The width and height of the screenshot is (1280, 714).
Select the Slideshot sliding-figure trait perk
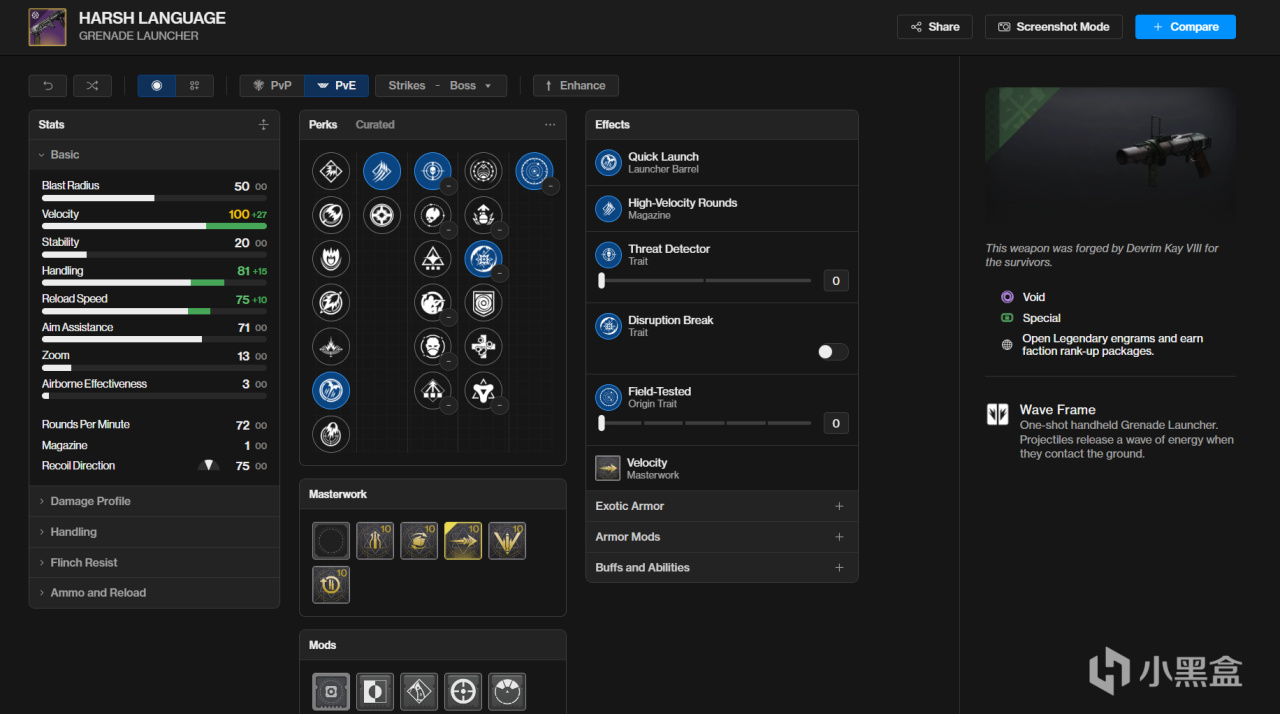tap(433, 303)
